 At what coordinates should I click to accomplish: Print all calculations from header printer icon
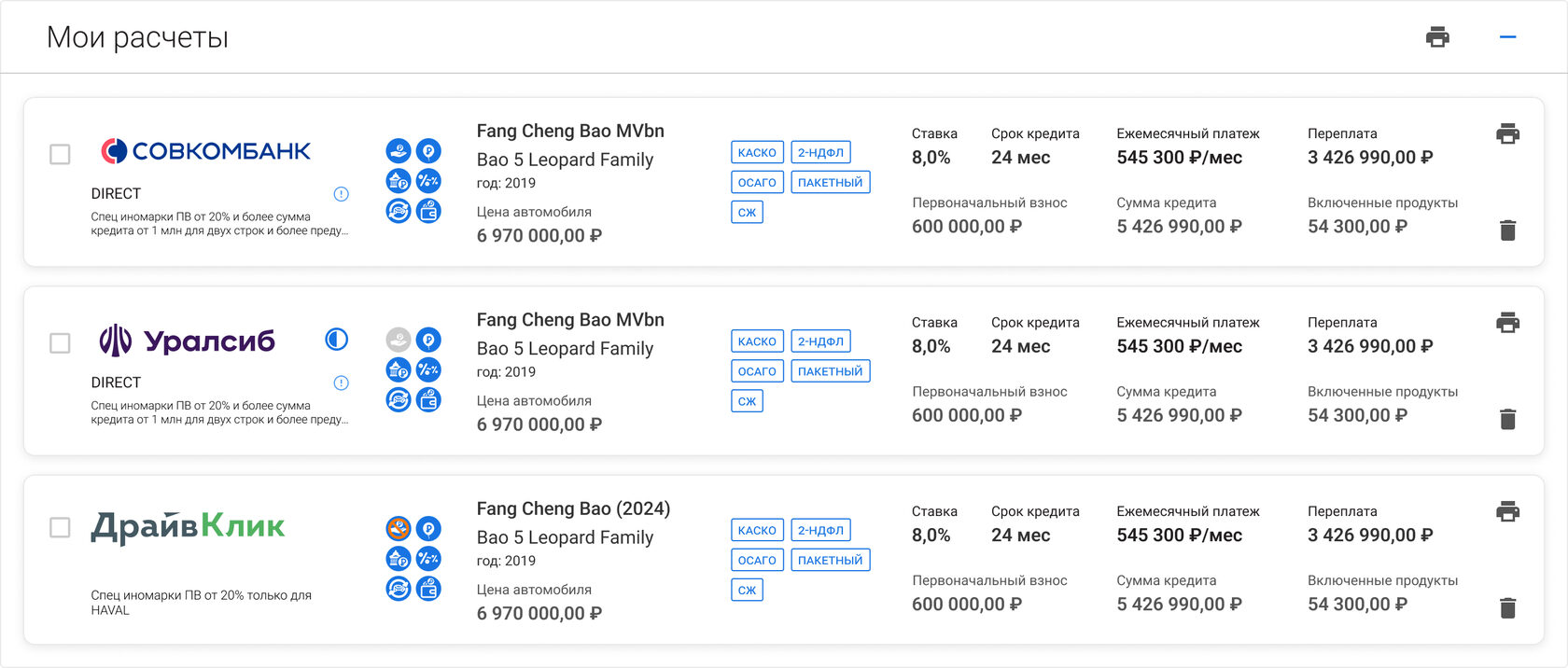pos(1437,37)
